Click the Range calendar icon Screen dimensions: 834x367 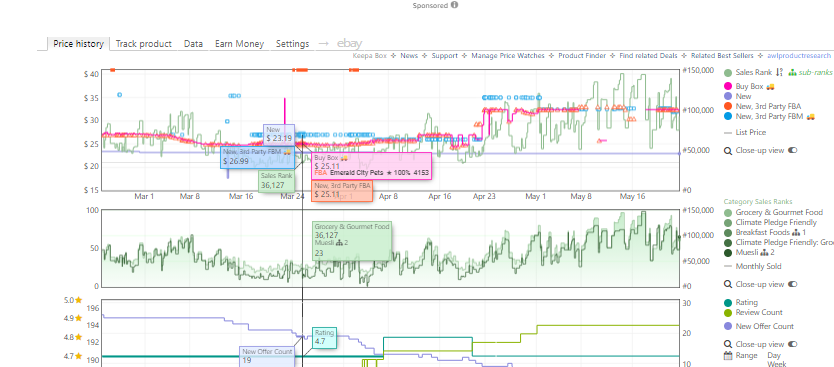click(728, 355)
